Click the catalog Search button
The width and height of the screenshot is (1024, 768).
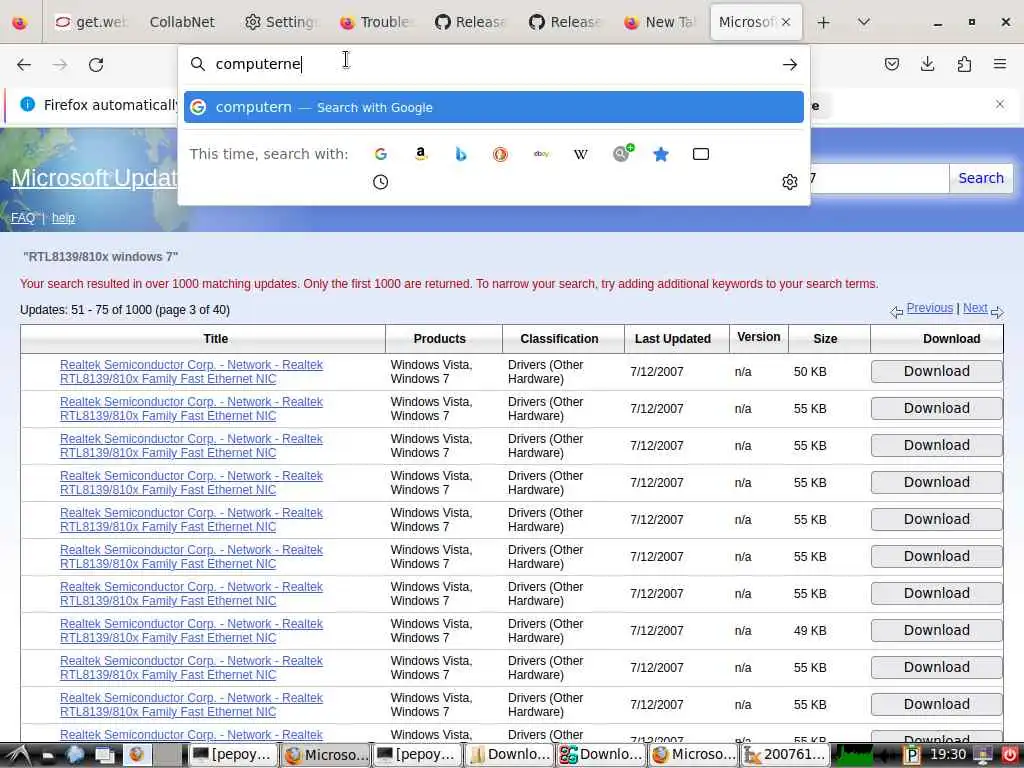coord(981,178)
